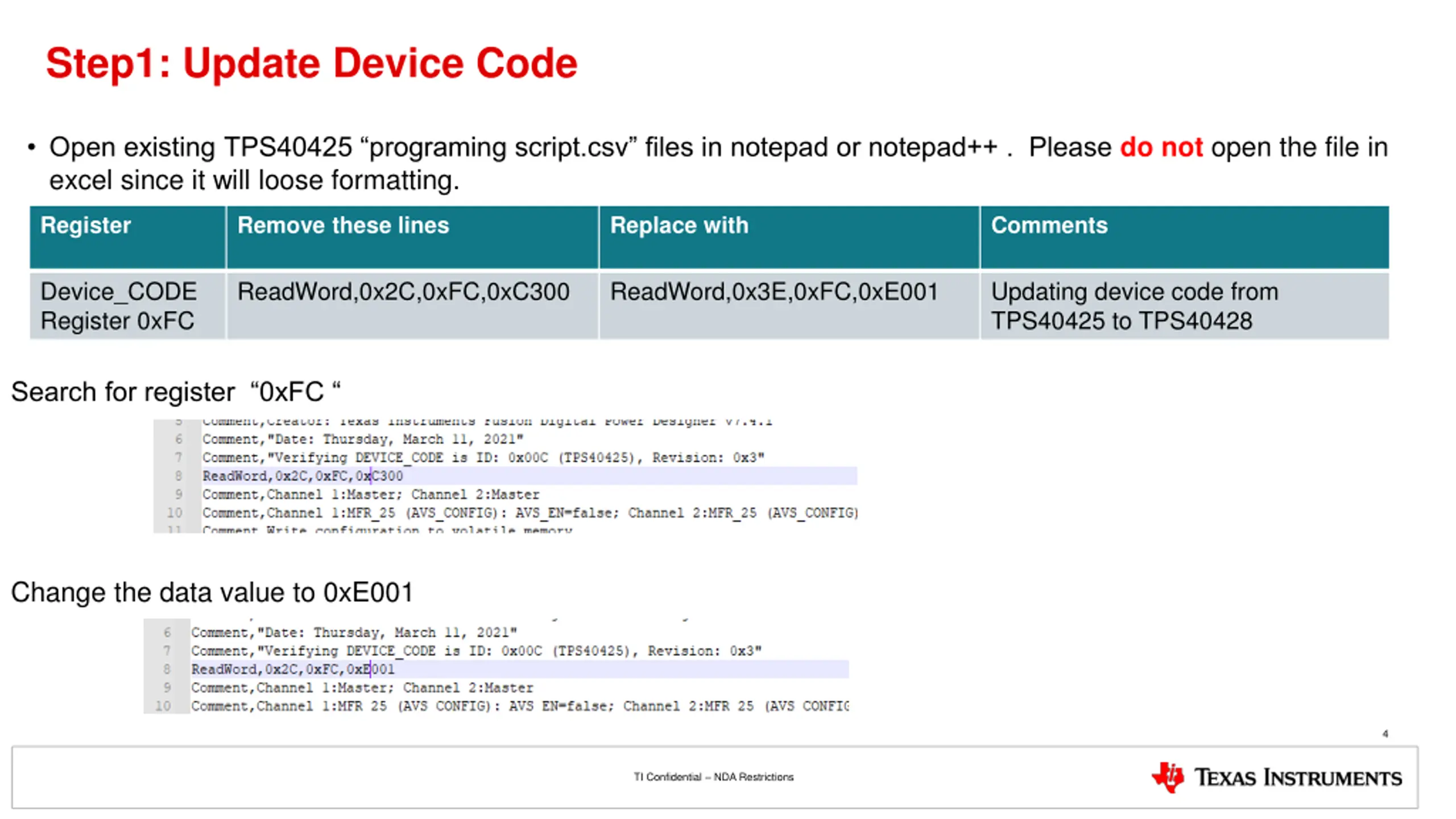
Task: Click the "Open existing TPS40425" bullet text
Action: coord(718,164)
